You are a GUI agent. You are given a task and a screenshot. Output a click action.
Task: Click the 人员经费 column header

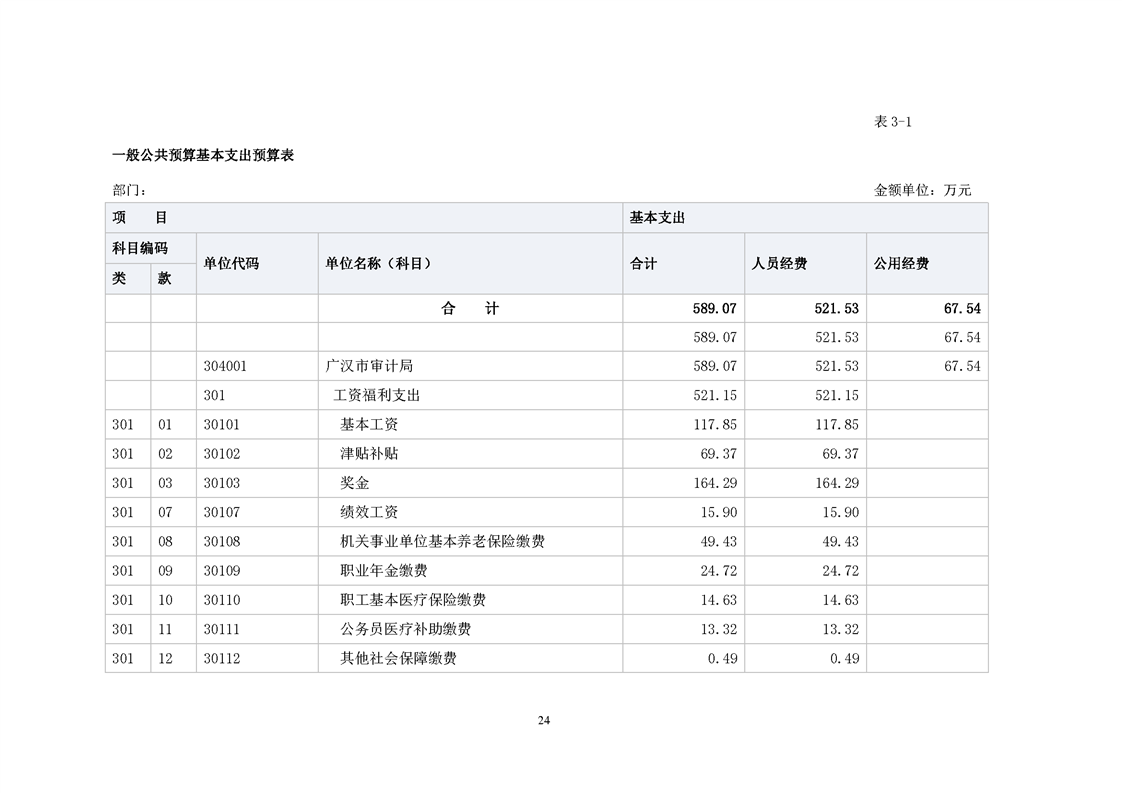click(x=779, y=264)
